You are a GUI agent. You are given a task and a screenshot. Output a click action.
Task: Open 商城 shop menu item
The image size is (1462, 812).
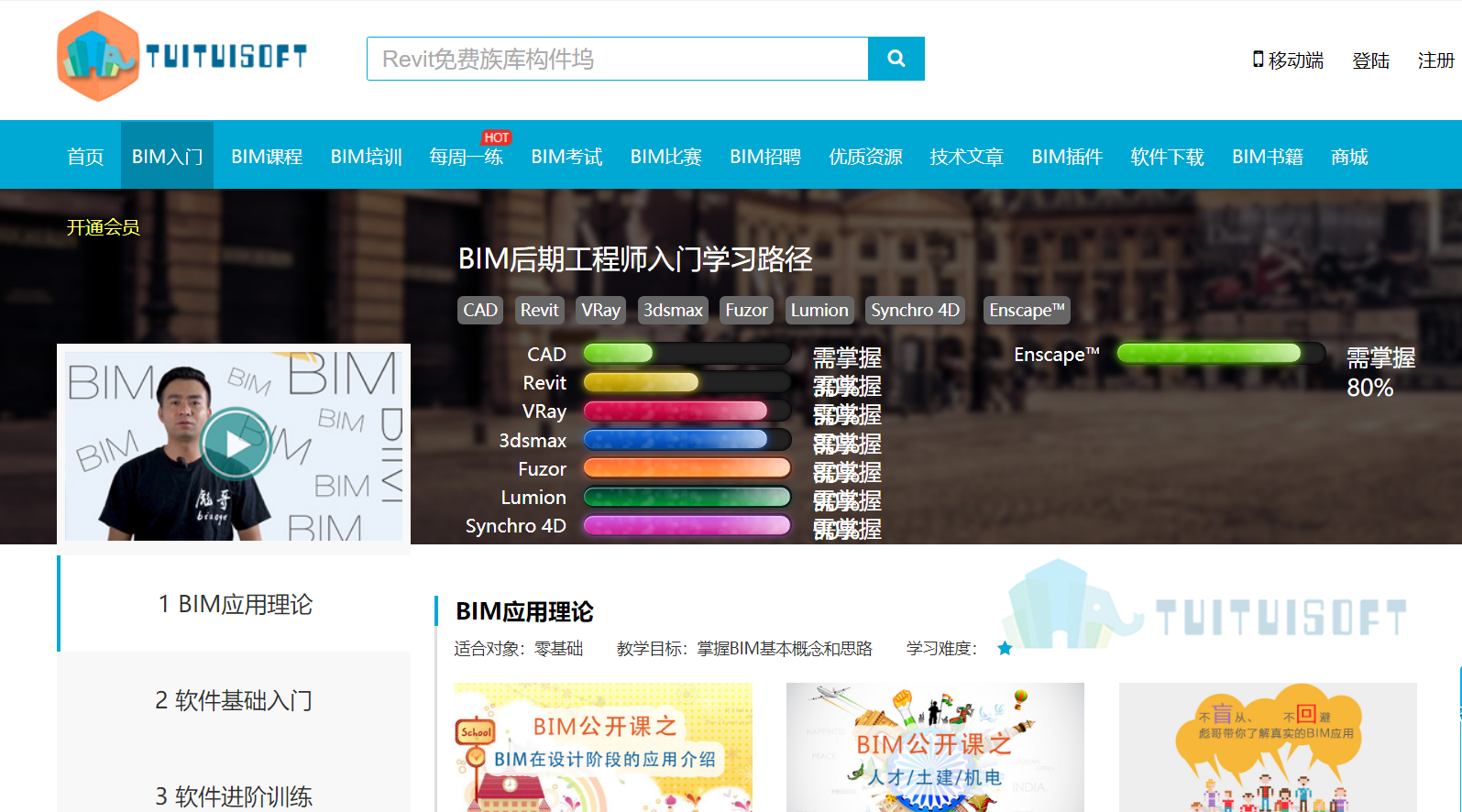pos(1349,157)
